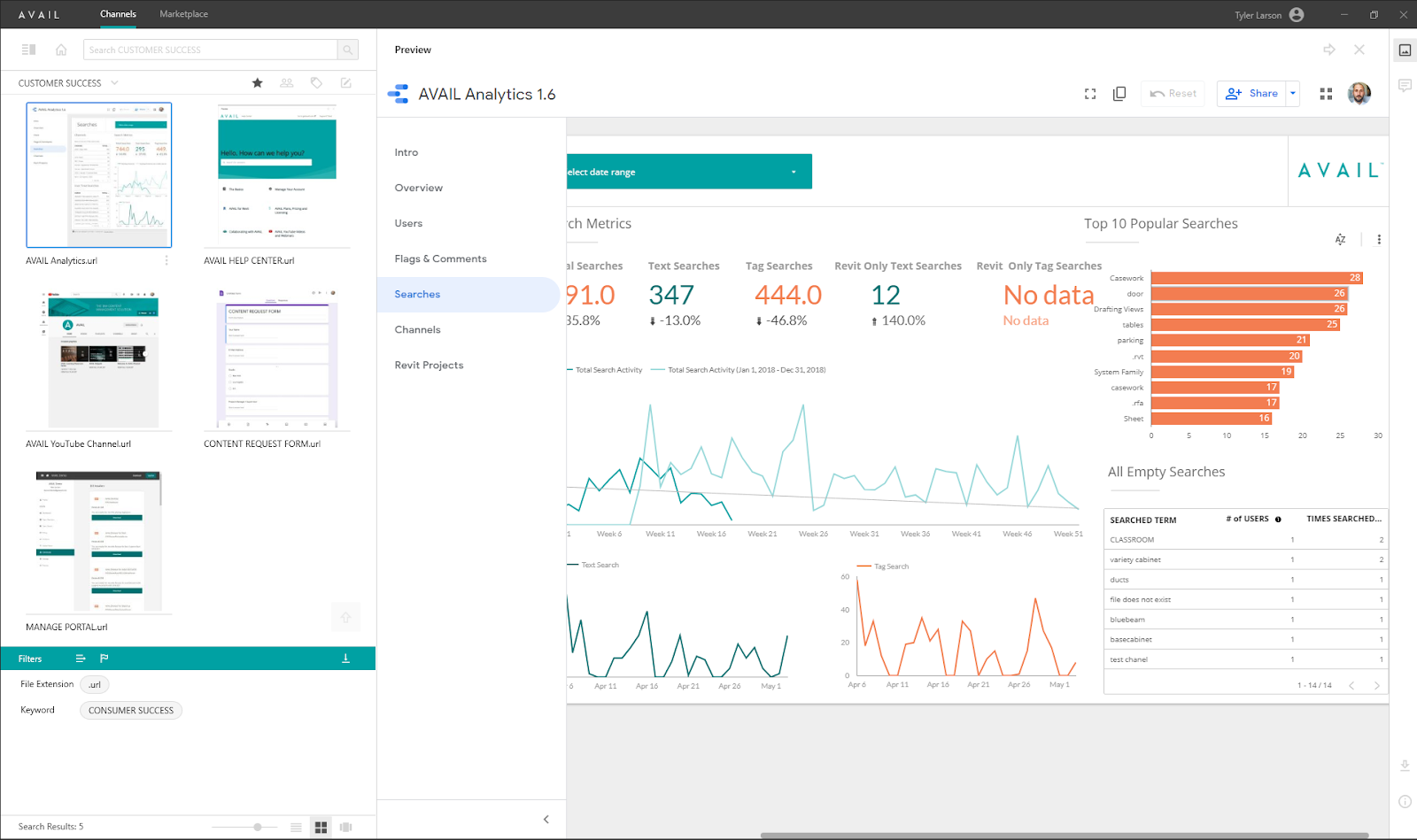Click the Share button

1252,94
